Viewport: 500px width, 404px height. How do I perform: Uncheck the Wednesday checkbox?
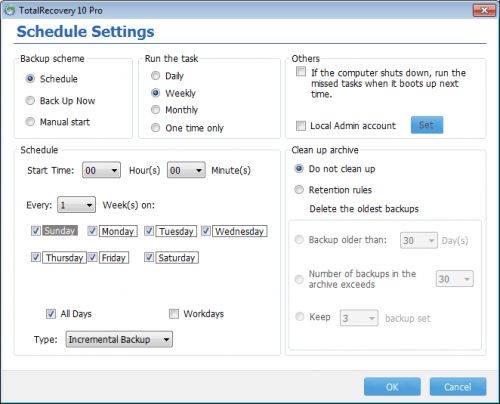tap(206, 231)
